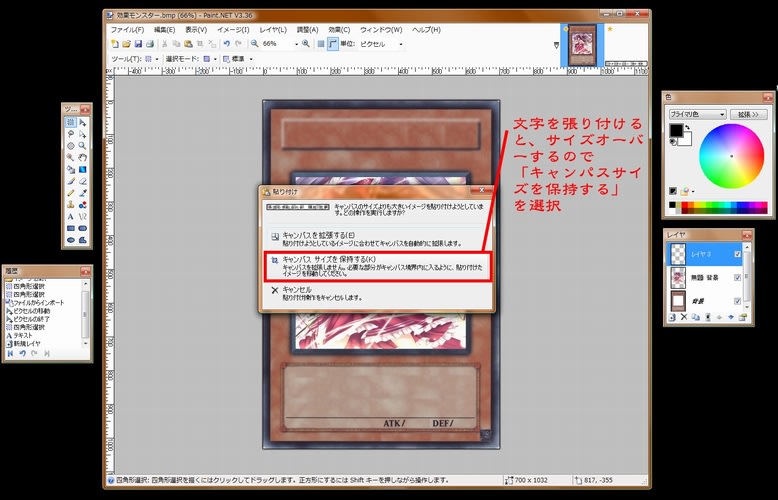The image size is (778, 500).
Task: Select the Magic Wand tool
Action: pos(70,158)
